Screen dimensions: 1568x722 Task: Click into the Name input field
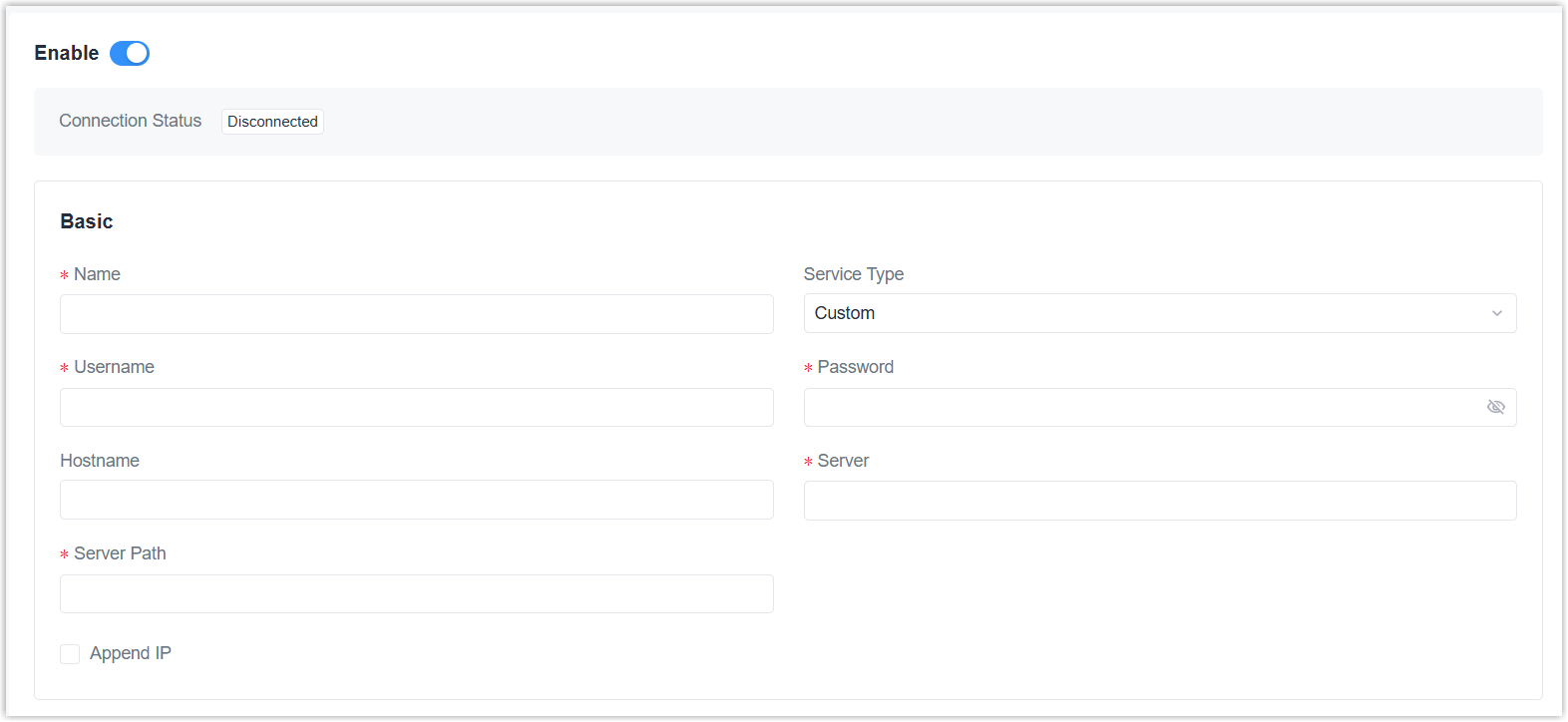point(416,314)
